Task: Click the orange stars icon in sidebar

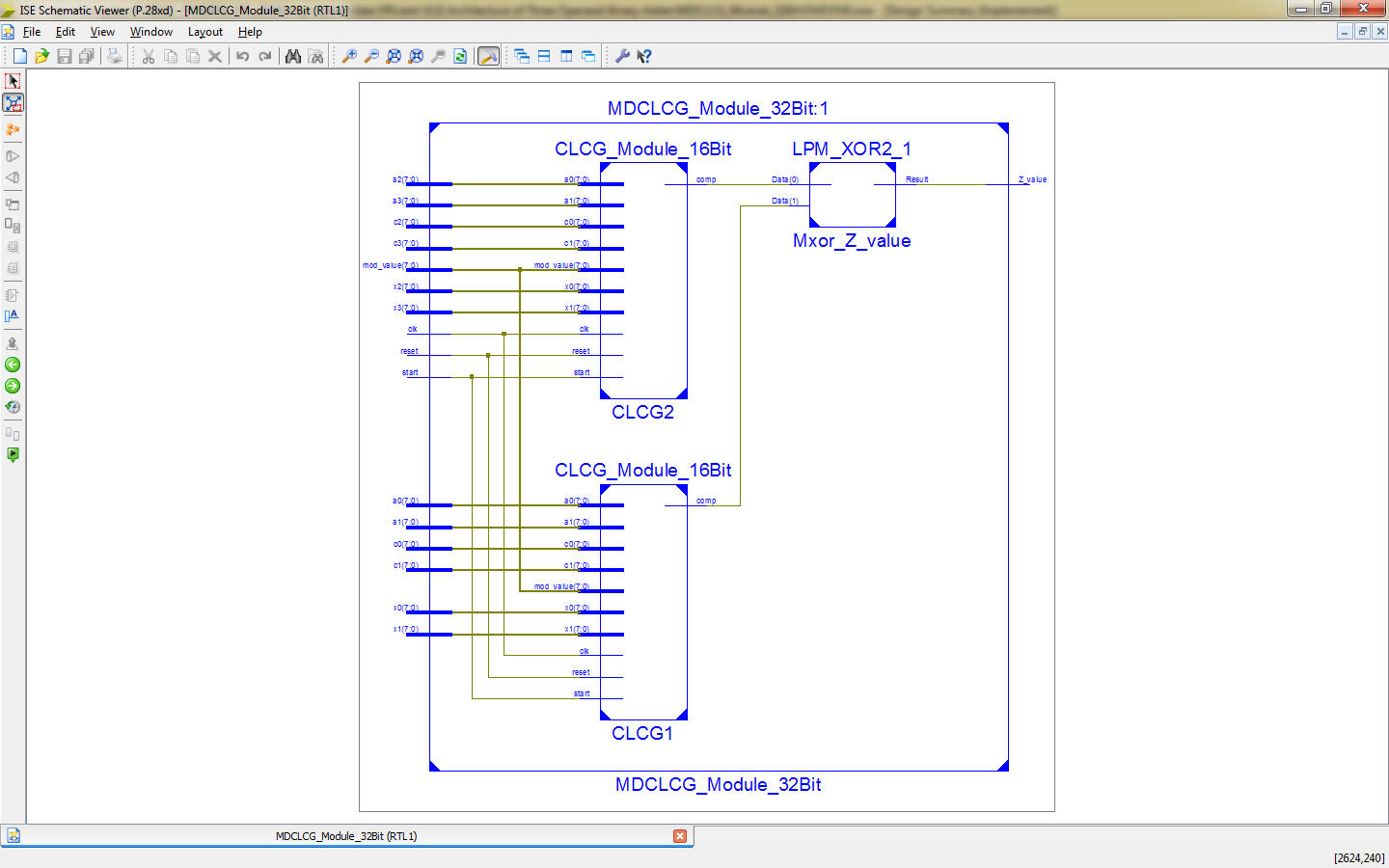Action: (13, 129)
